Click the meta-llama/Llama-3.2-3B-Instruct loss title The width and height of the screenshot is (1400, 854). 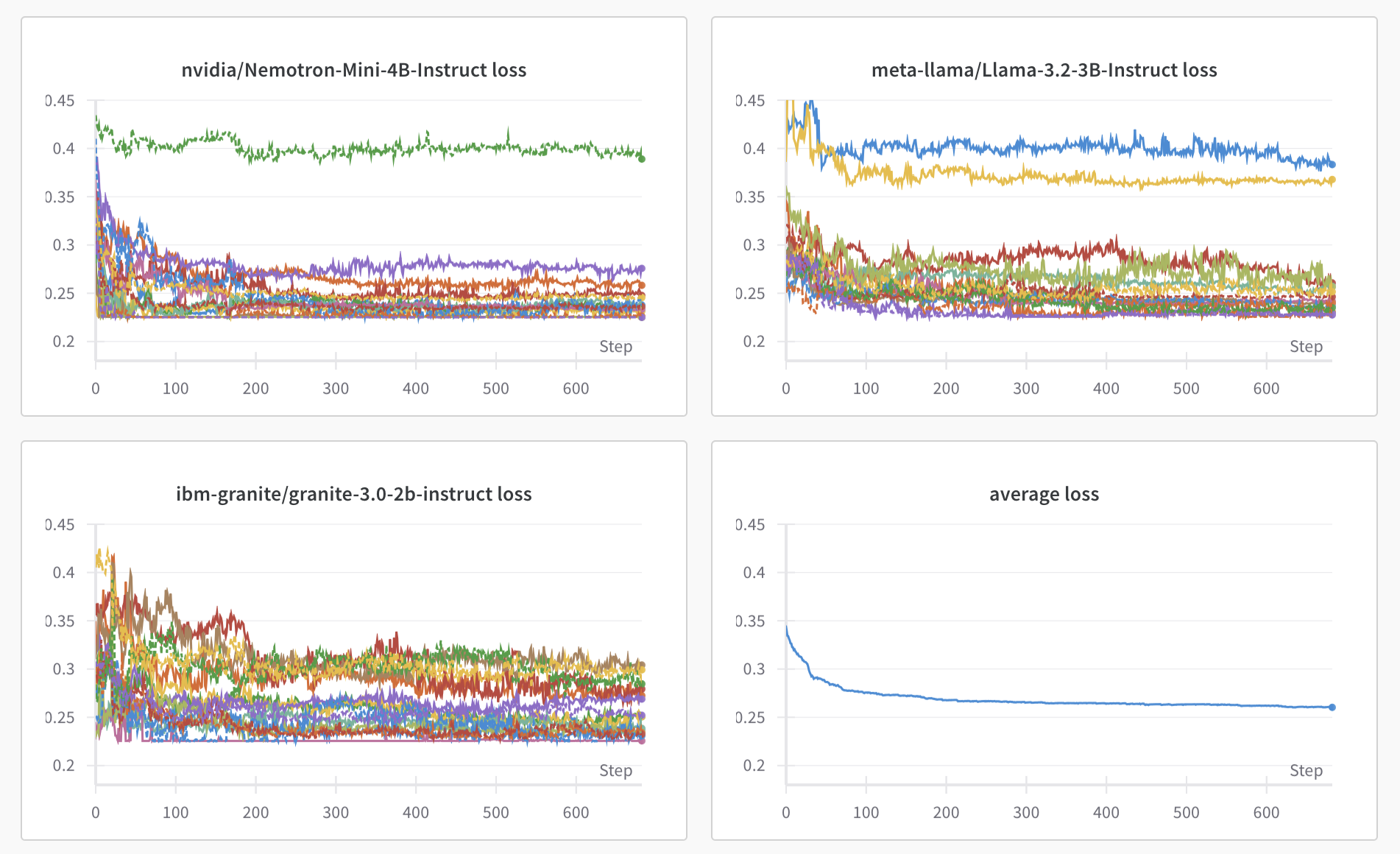click(1045, 70)
